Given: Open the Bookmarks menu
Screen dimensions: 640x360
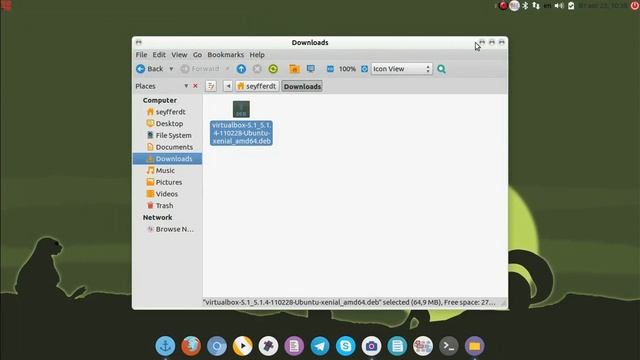Looking at the screenshot, I should [x=225, y=55].
